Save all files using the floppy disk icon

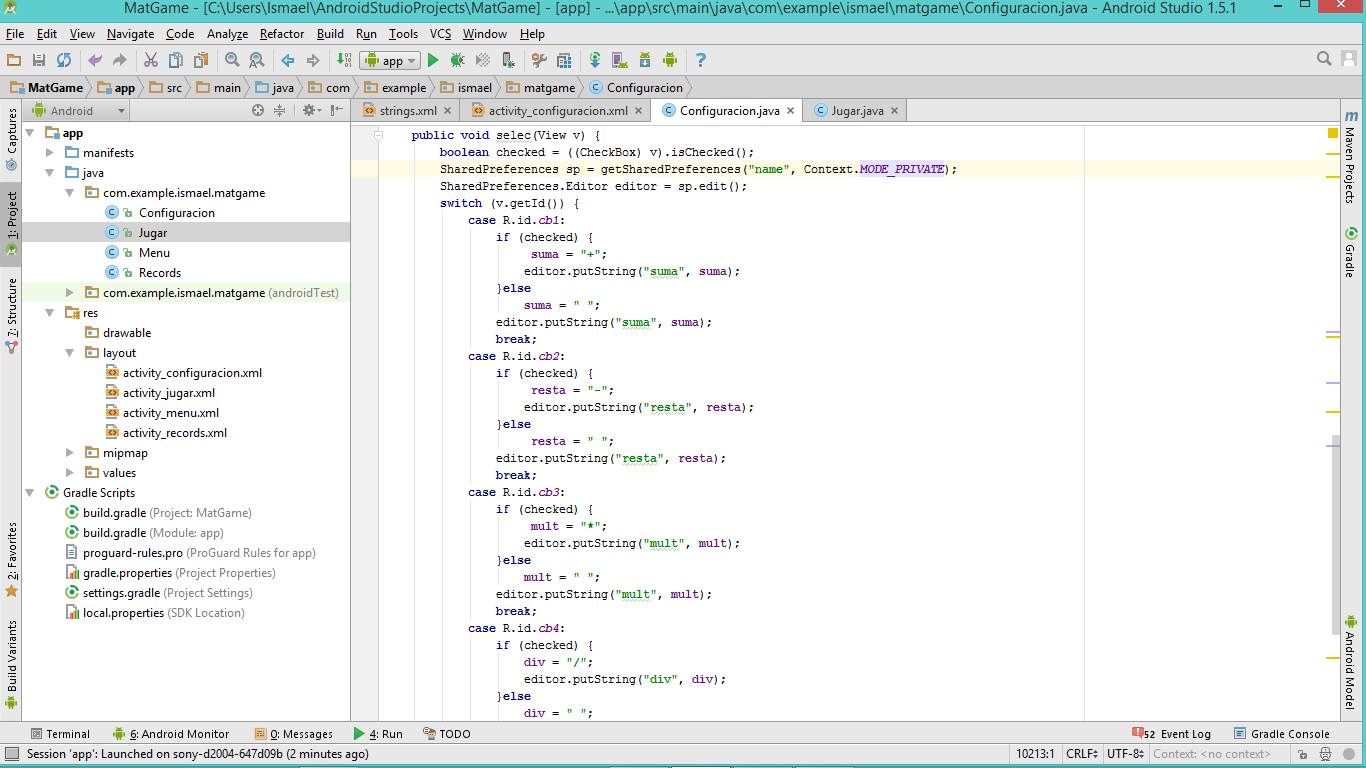click(39, 60)
